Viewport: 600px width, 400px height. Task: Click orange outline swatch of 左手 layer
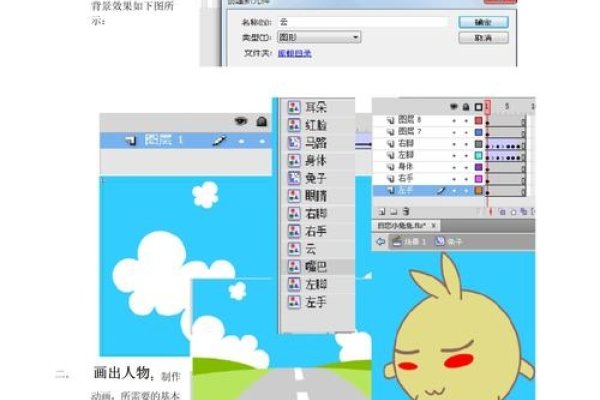click(478, 190)
